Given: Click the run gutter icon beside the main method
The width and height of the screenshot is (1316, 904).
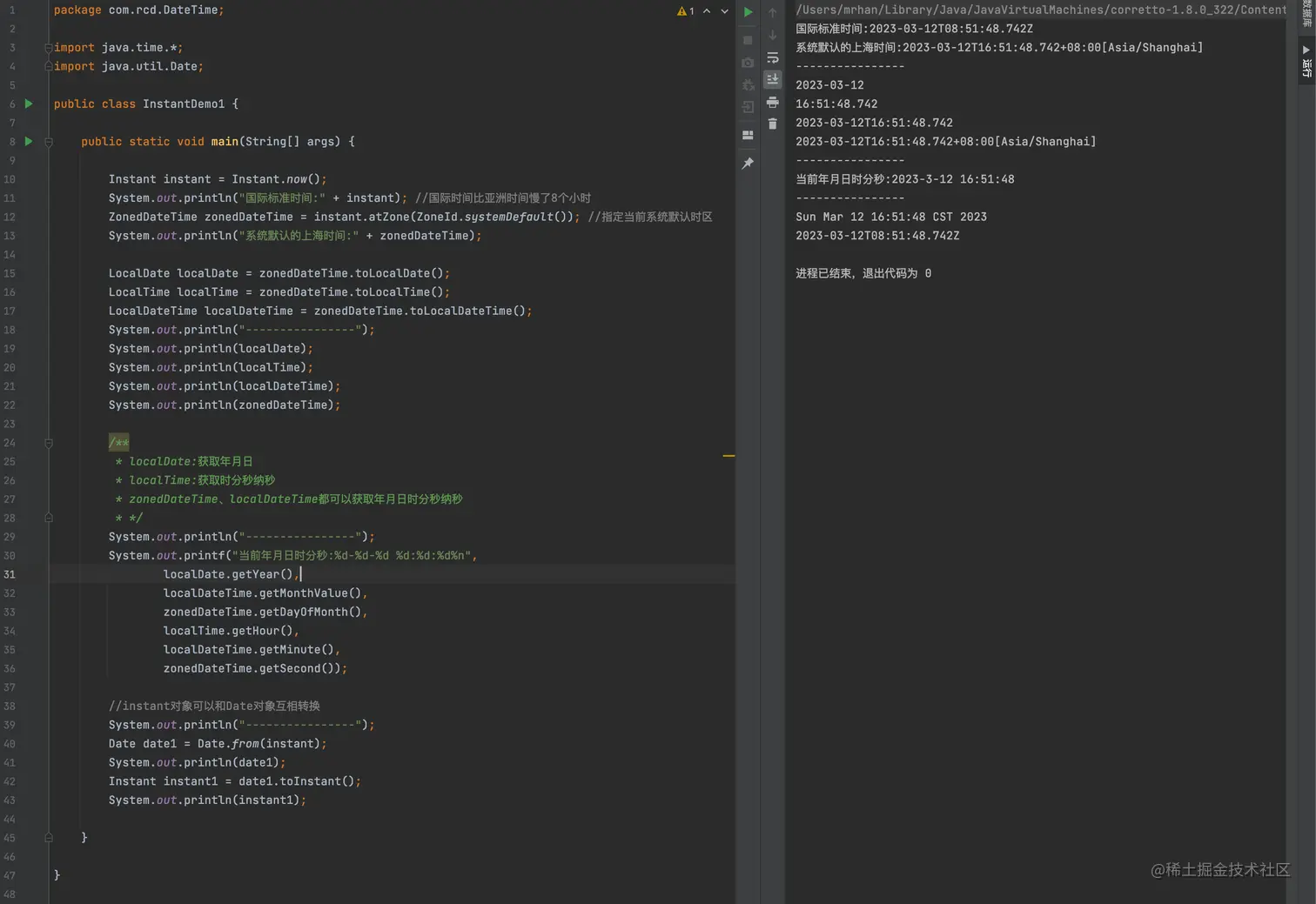Looking at the screenshot, I should tap(29, 141).
